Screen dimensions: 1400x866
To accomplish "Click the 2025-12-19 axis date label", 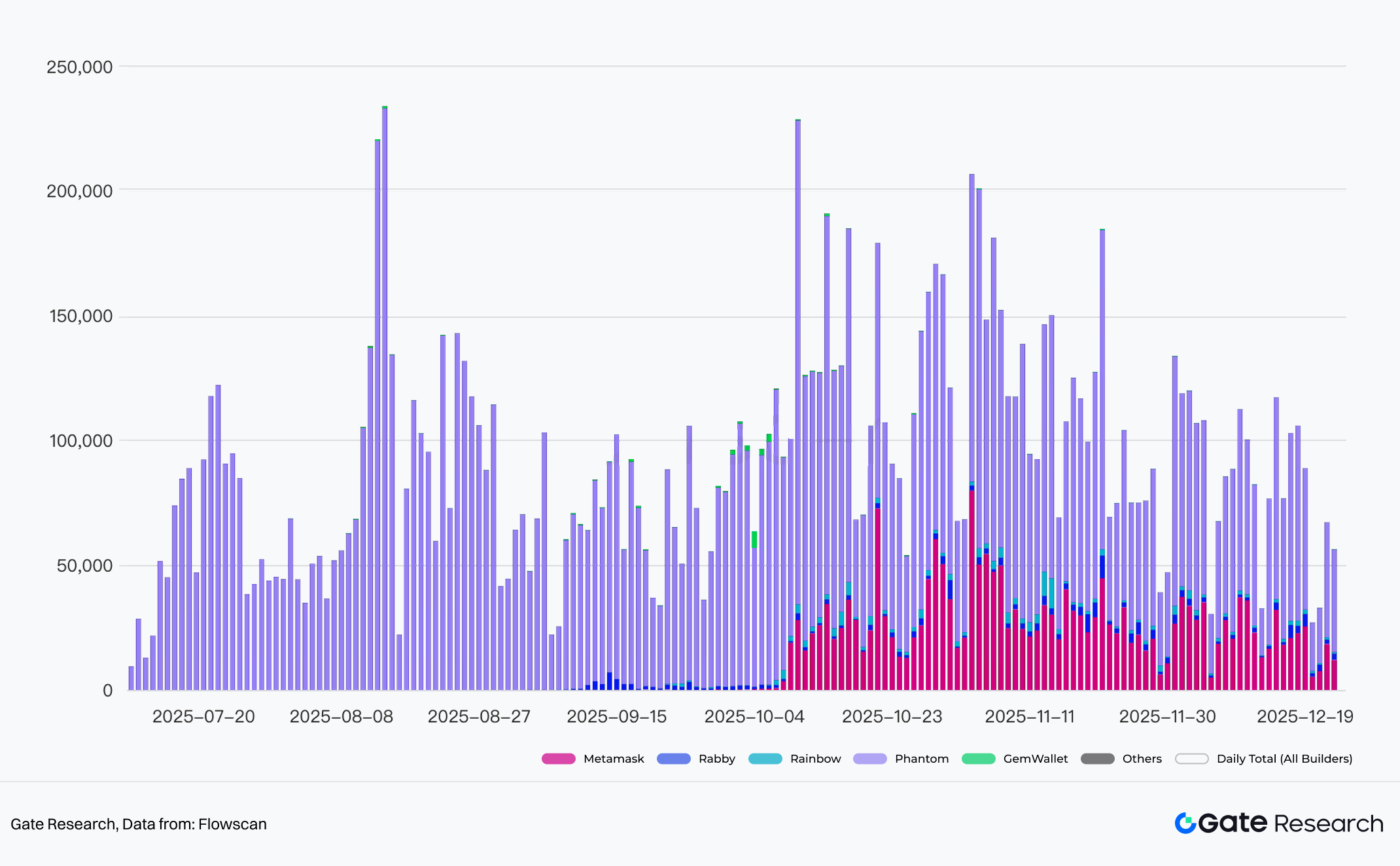I will [1304, 717].
